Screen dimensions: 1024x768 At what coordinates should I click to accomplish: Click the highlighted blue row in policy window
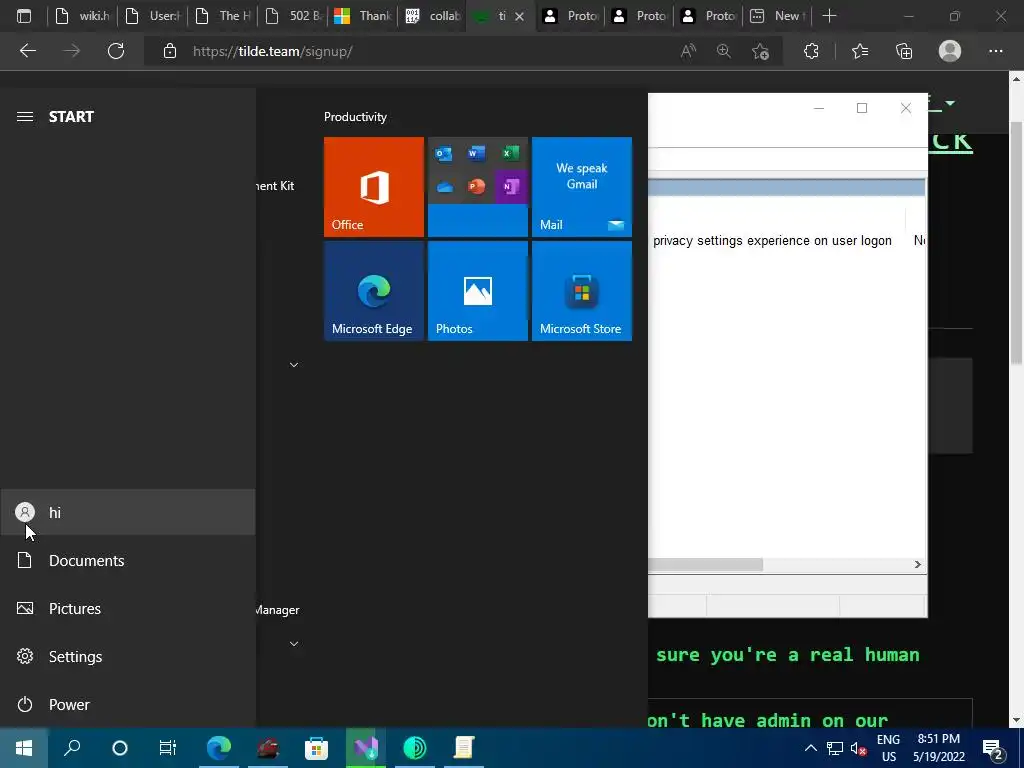786,187
